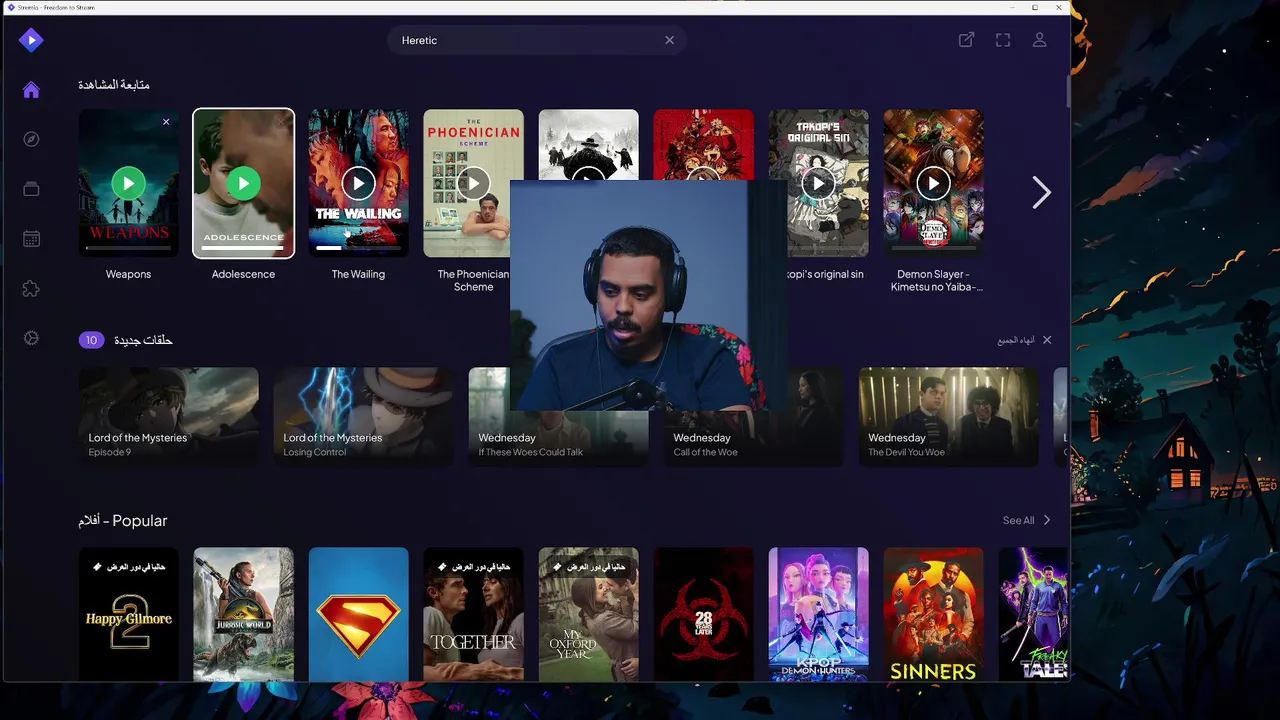This screenshot has height=720, width=1280.
Task: Click the search field containing Heretic
Action: [537, 40]
